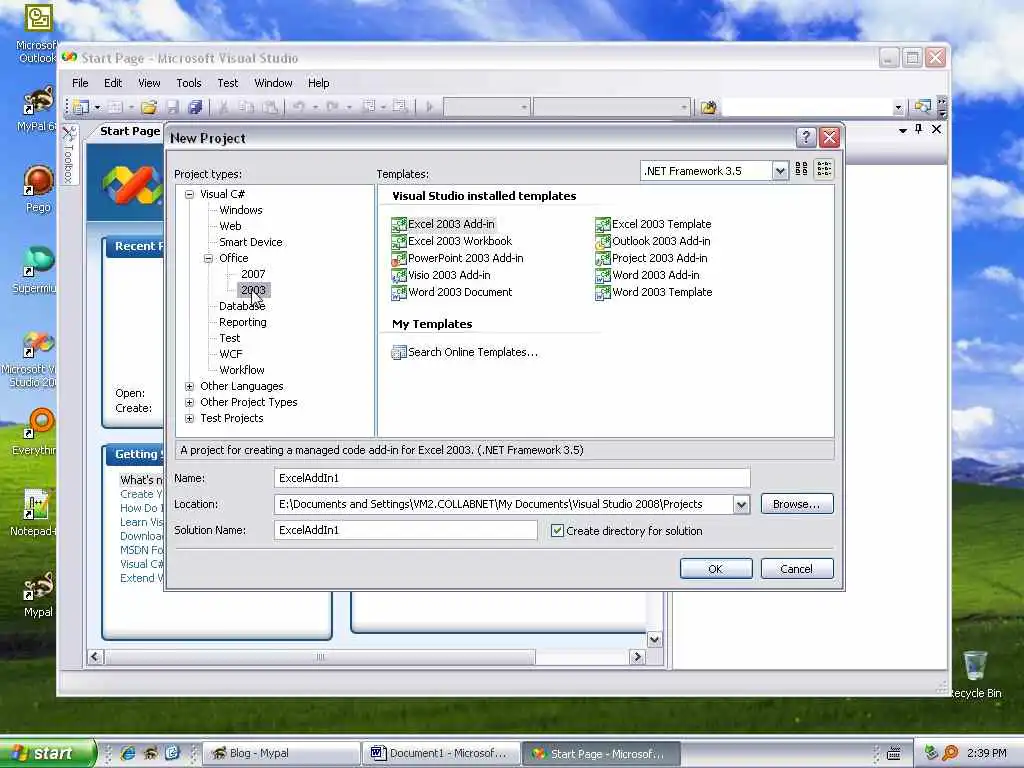1024x768 pixels.
Task: Select the Word 2003 Add-in template
Action: point(647,275)
